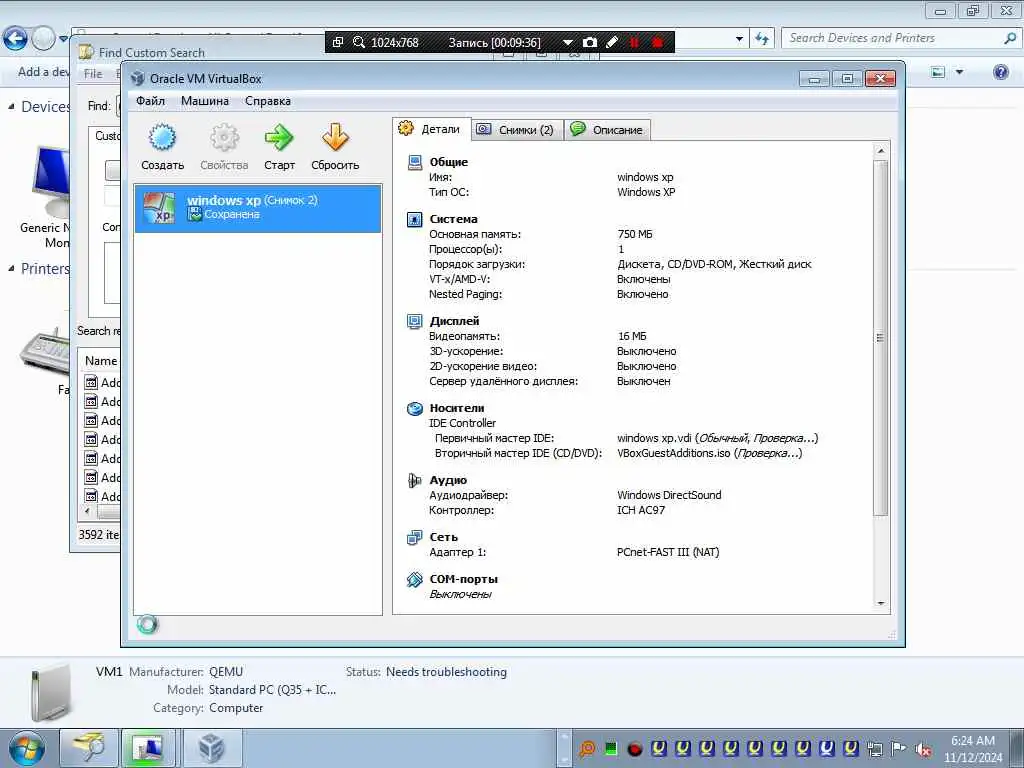Image resolution: width=1024 pixels, height=768 pixels.
Task: Open the search tool taskbar button
Action: pos(89,748)
